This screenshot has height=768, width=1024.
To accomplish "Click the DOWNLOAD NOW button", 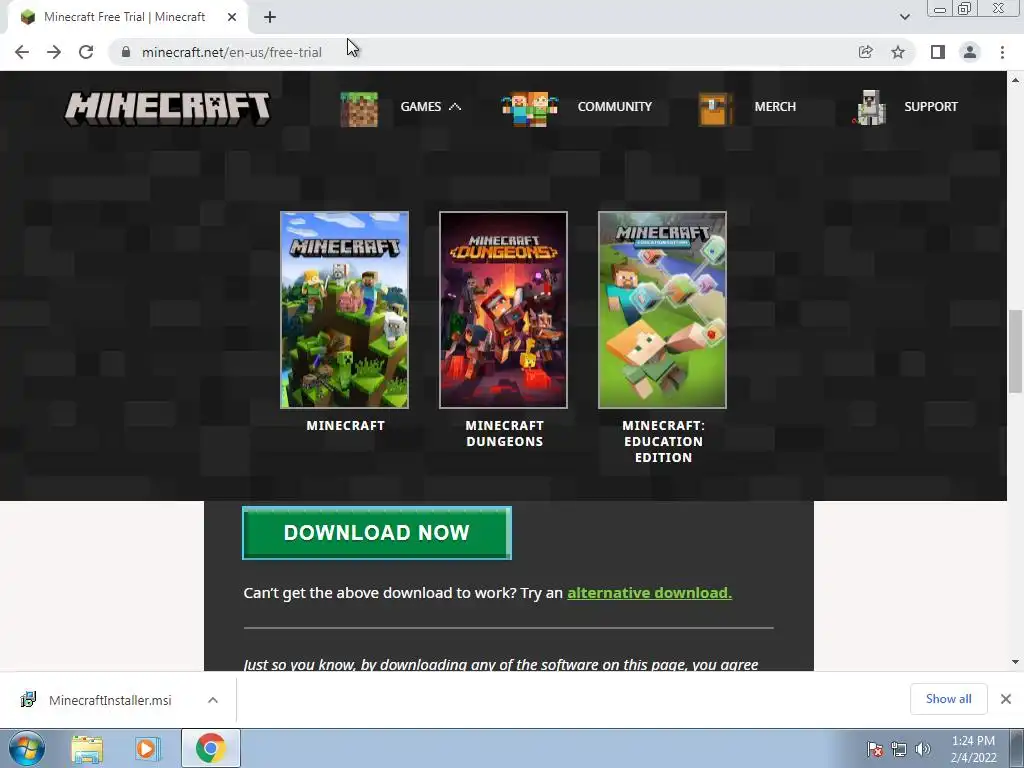I will pos(377,533).
